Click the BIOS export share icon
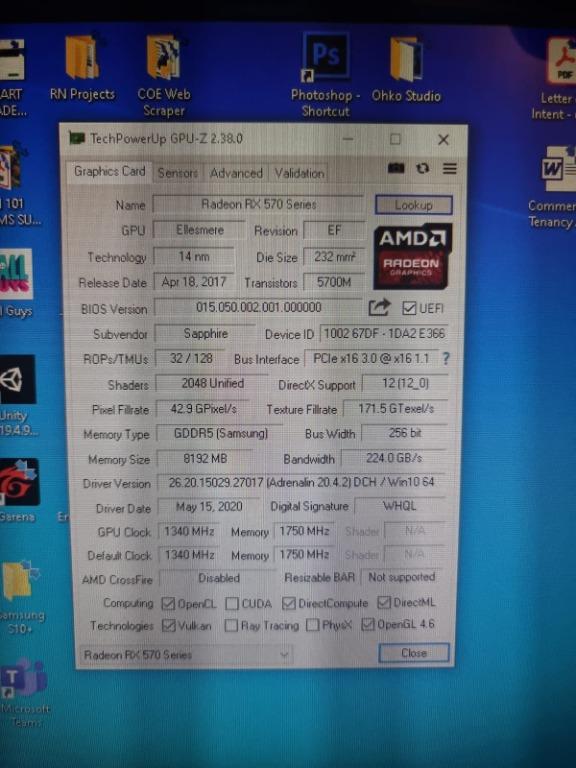 click(x=380, y=308)
